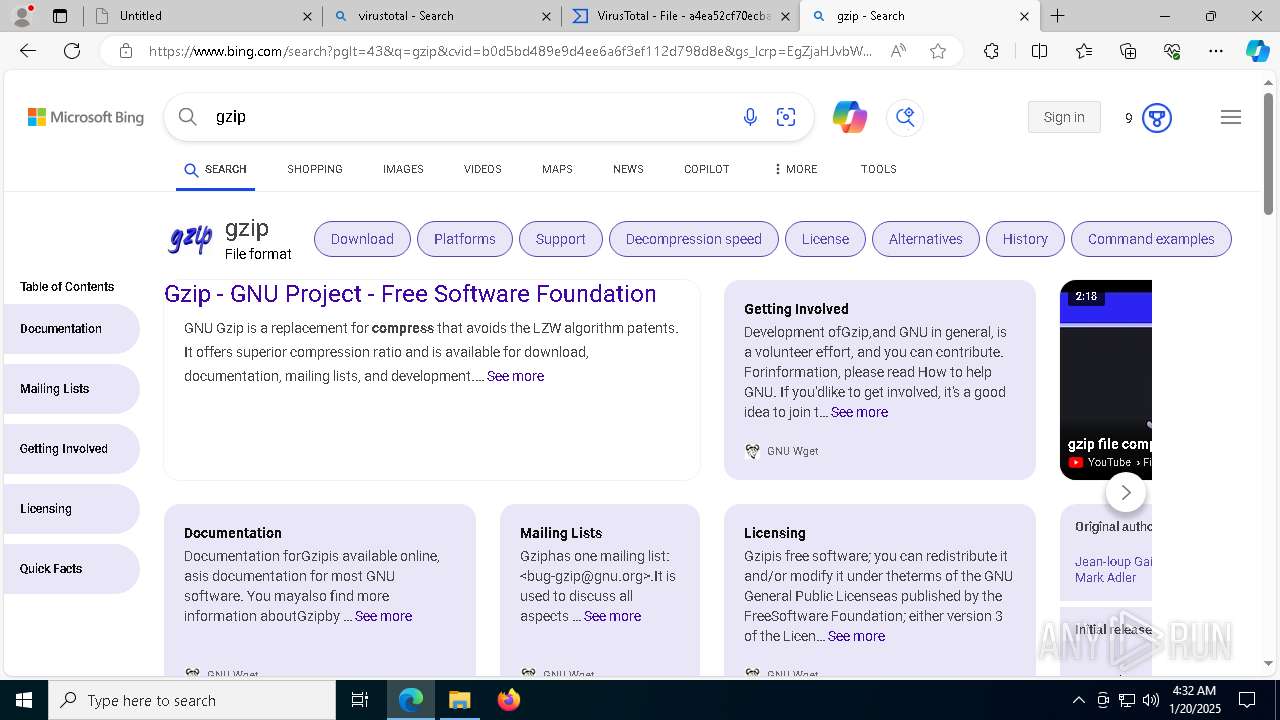Image resolution: width=1280 pixels, height=720 pixels.
Task: Click the Microsoft Bing logo
Action: 86,117
